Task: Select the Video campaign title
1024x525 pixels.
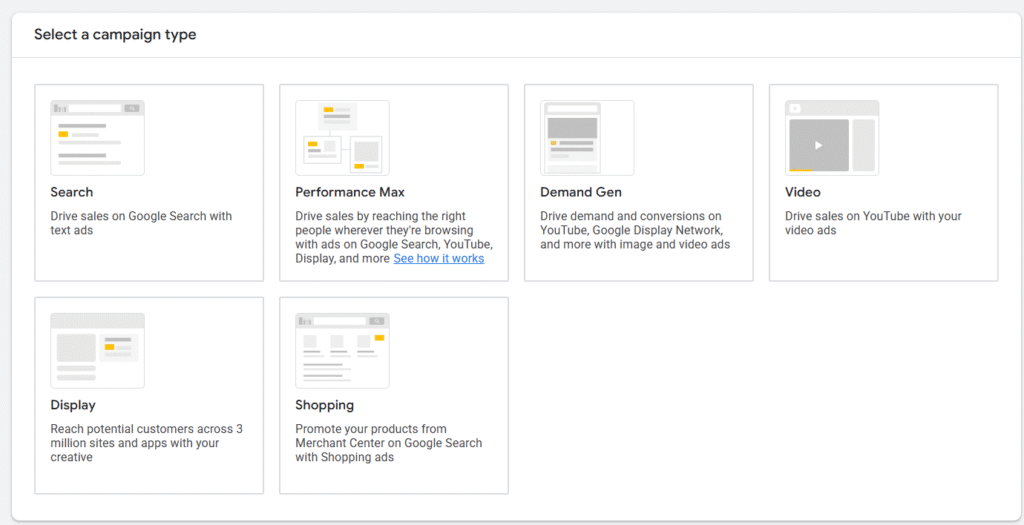Action: [803, 192]
